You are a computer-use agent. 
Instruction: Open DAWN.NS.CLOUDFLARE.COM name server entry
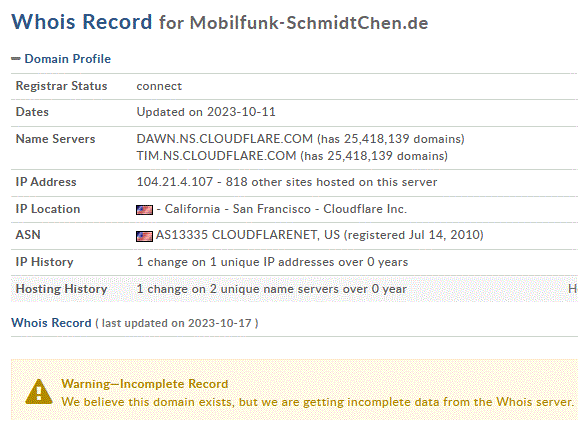pos(225,139)
